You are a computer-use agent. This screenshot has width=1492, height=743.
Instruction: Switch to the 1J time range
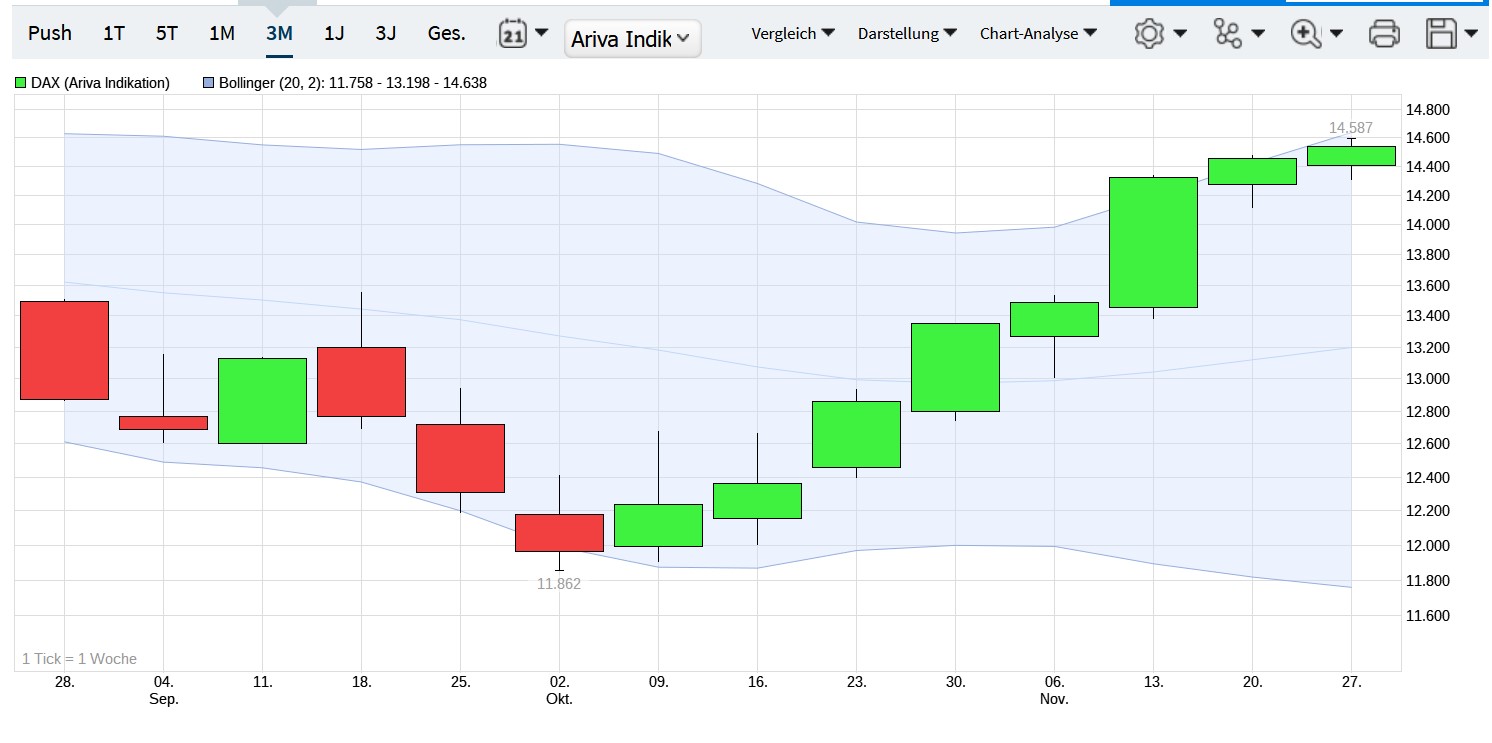click(334, 33)
